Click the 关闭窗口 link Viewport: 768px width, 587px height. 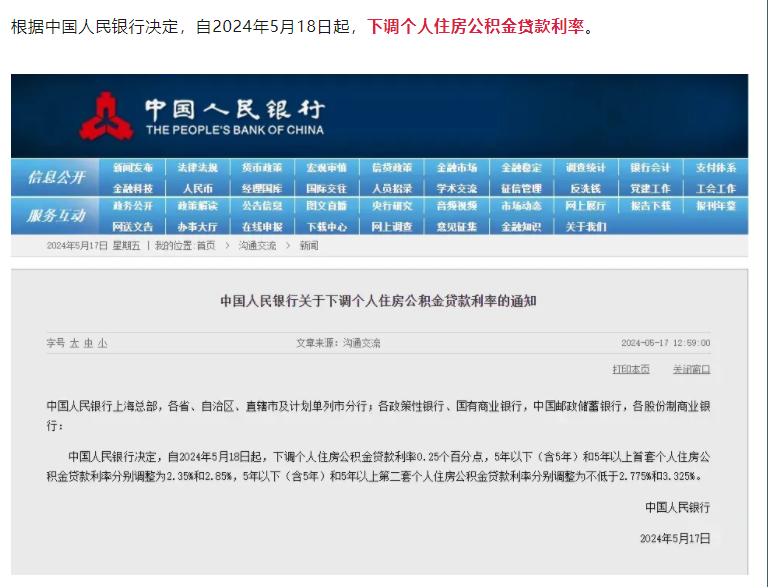(691, 369)
